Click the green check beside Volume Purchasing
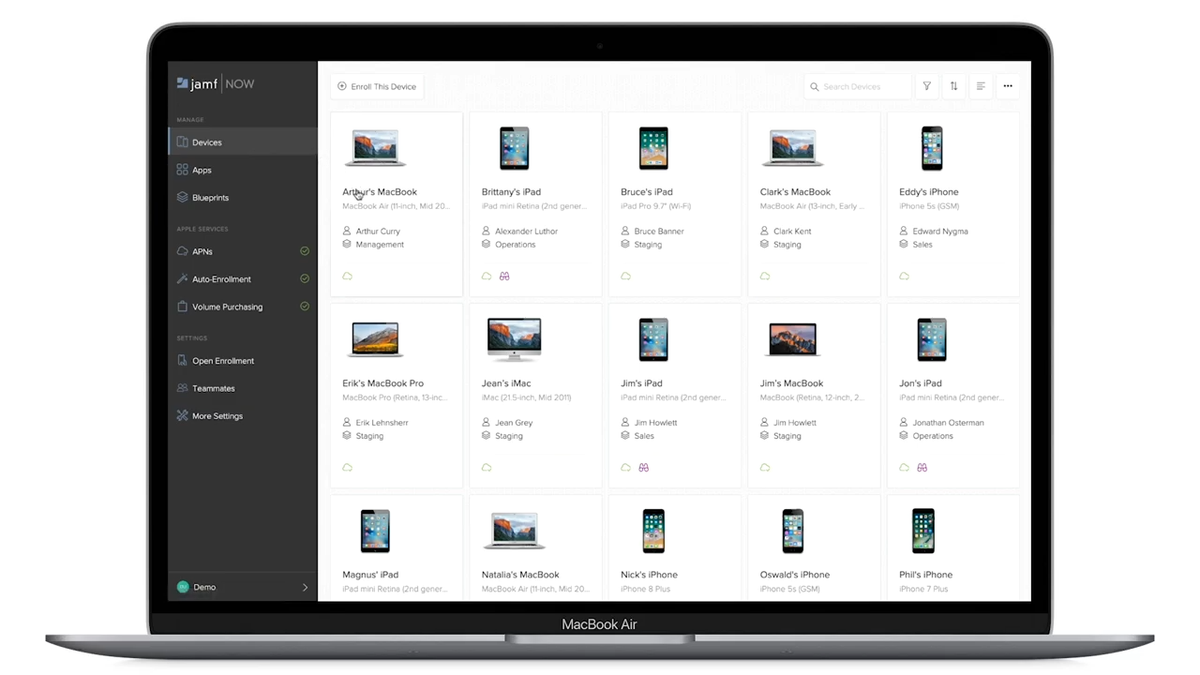Viewport: 1200px width, 675px height. [x=303, y=306]
